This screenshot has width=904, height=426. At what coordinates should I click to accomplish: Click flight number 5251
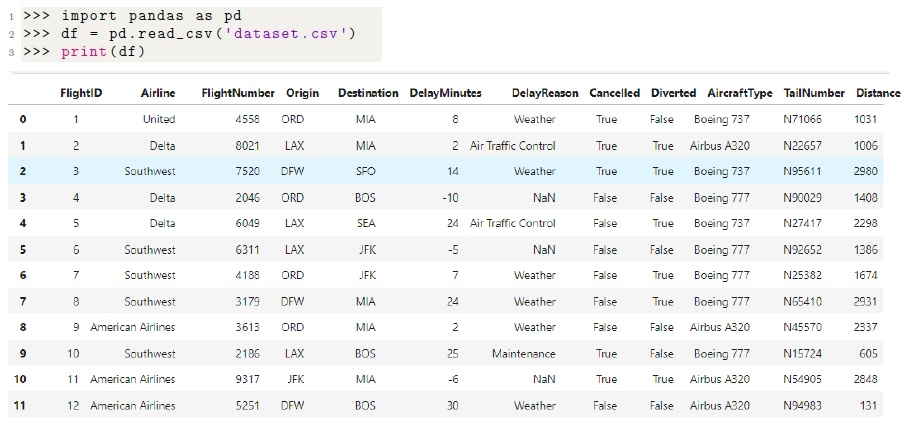(248, 405)
